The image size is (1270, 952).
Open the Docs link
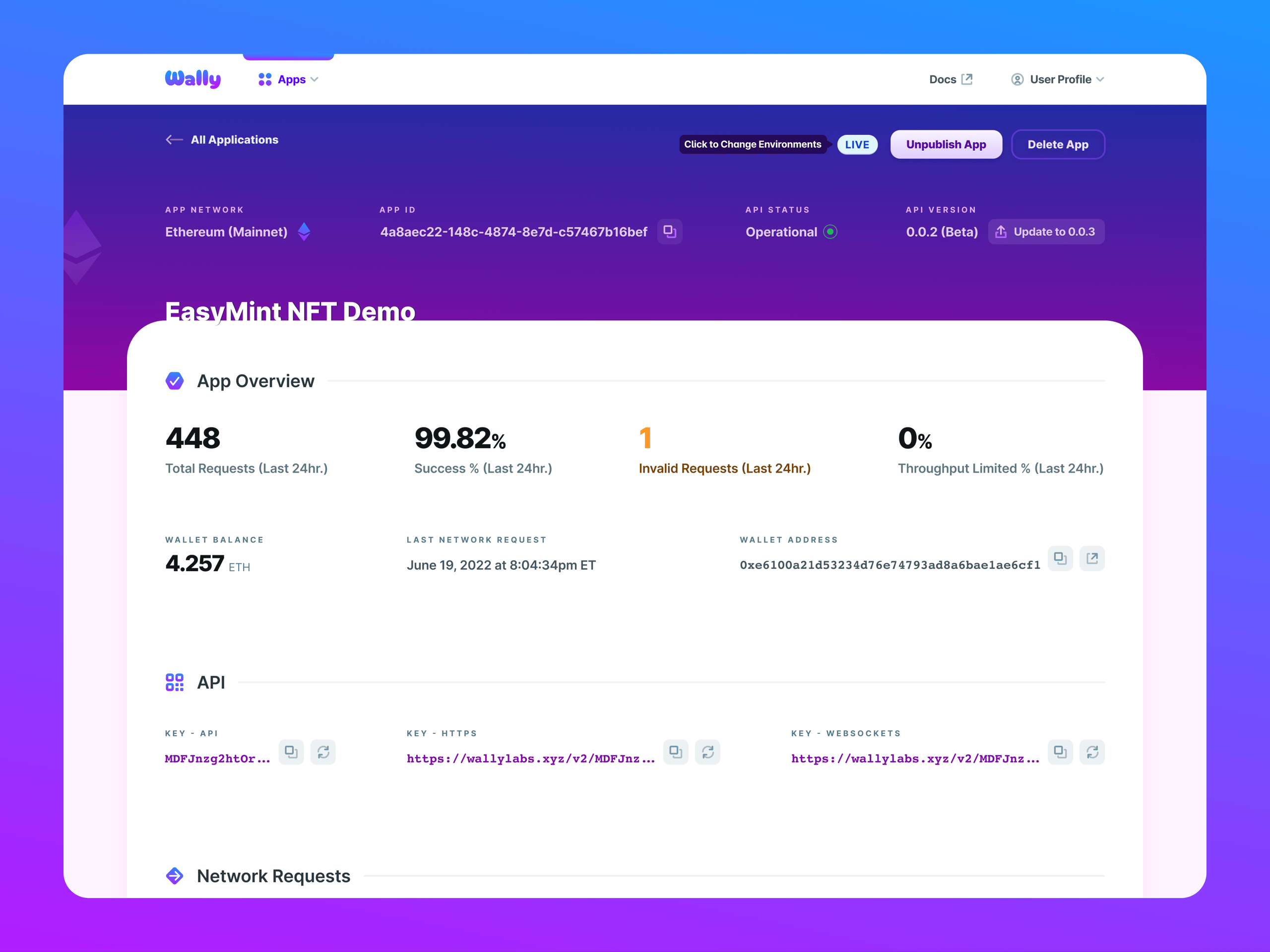click(950, 79)
